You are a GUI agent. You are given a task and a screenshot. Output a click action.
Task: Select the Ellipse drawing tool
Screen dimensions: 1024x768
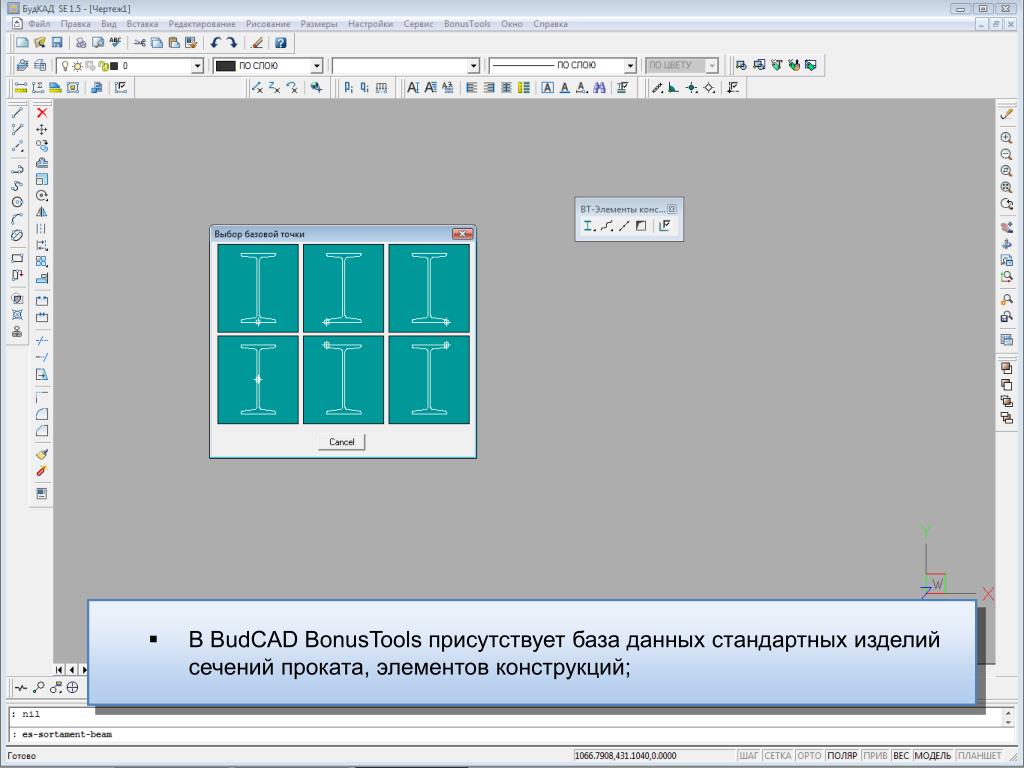17,235
